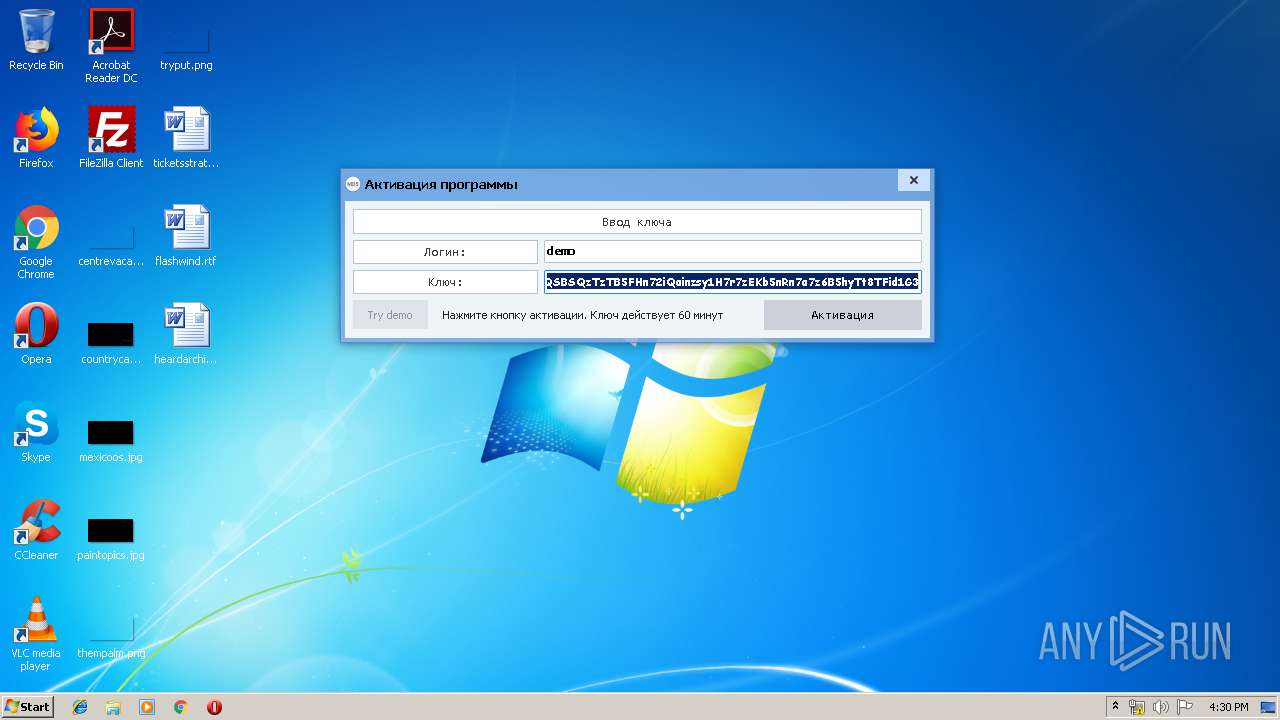Select the heardarchi document icon

(186, 334)
